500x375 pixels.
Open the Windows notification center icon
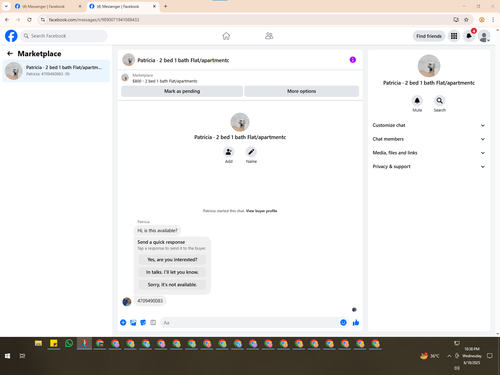[x=490, y=356]
